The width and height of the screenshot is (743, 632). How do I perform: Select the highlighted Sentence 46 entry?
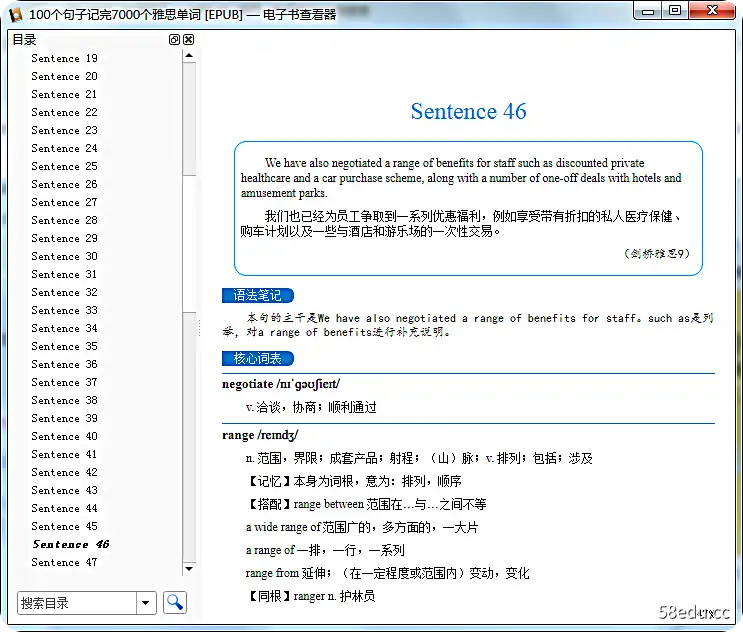(71, 544)
